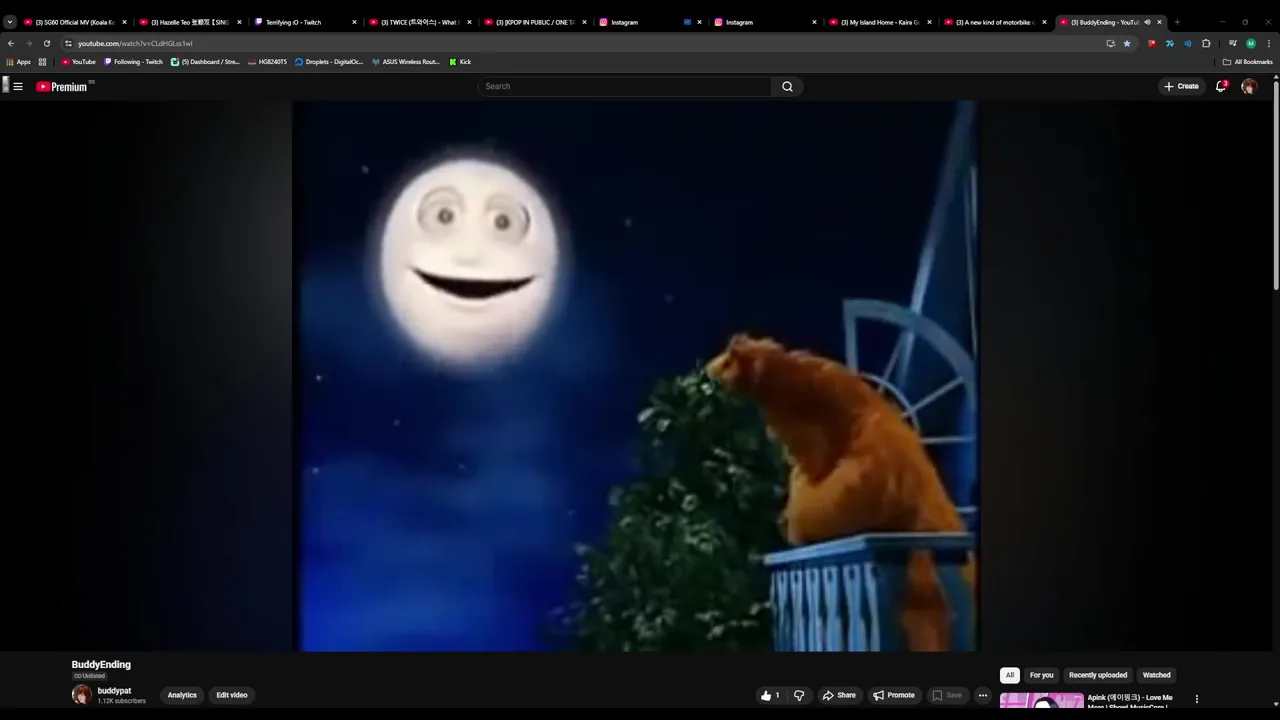
Task: Select the All filter chip
Action: (x=1010, y=675)
